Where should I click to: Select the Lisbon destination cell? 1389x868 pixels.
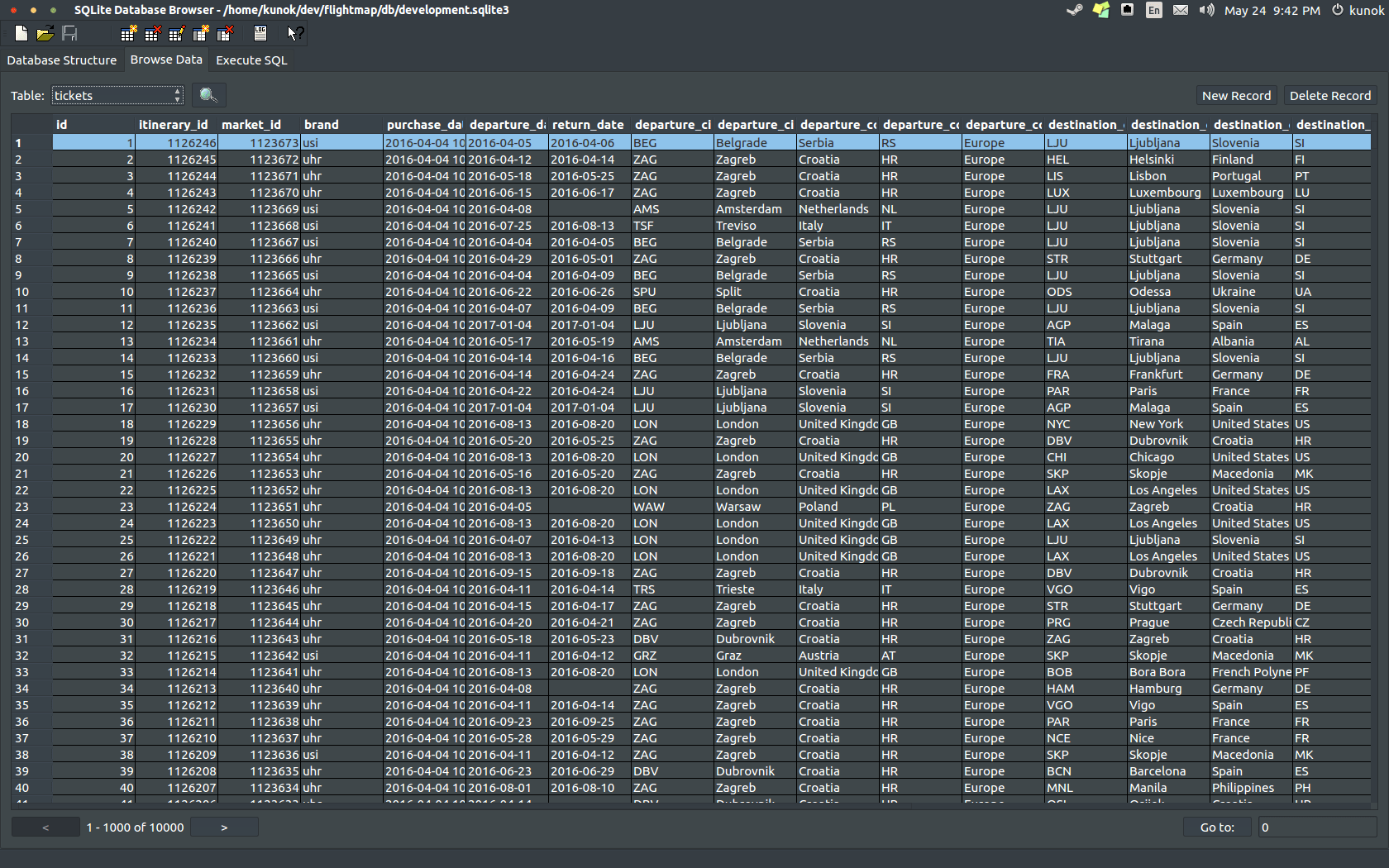(1169, 176)
